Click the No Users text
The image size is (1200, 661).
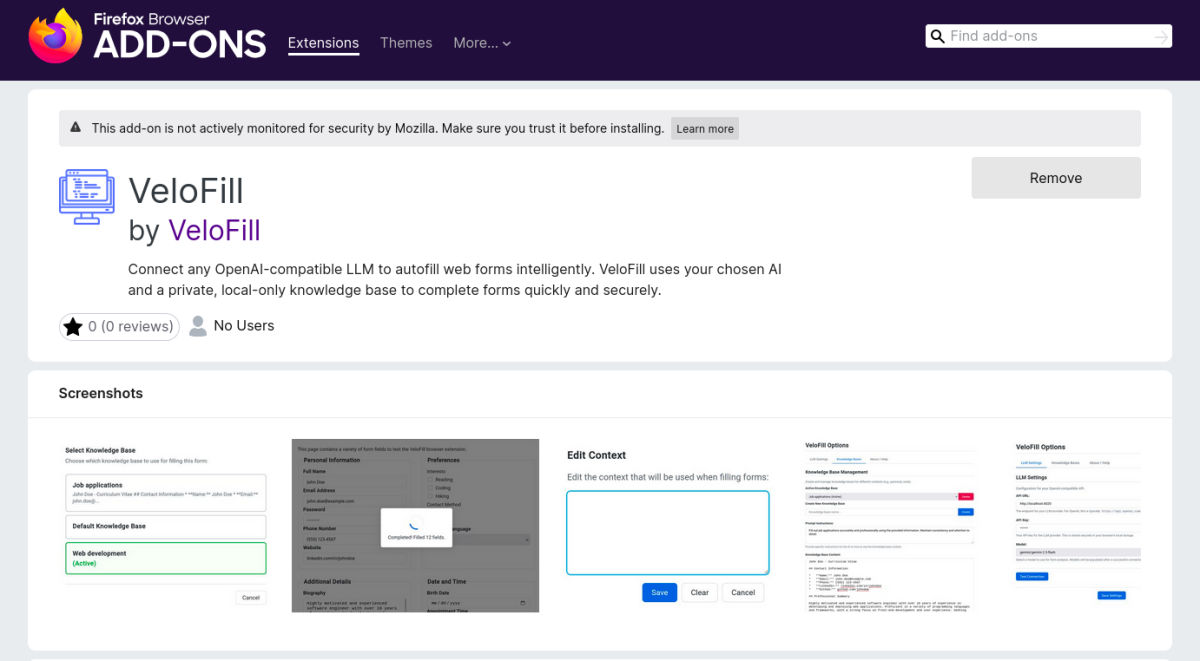(244, 326)
